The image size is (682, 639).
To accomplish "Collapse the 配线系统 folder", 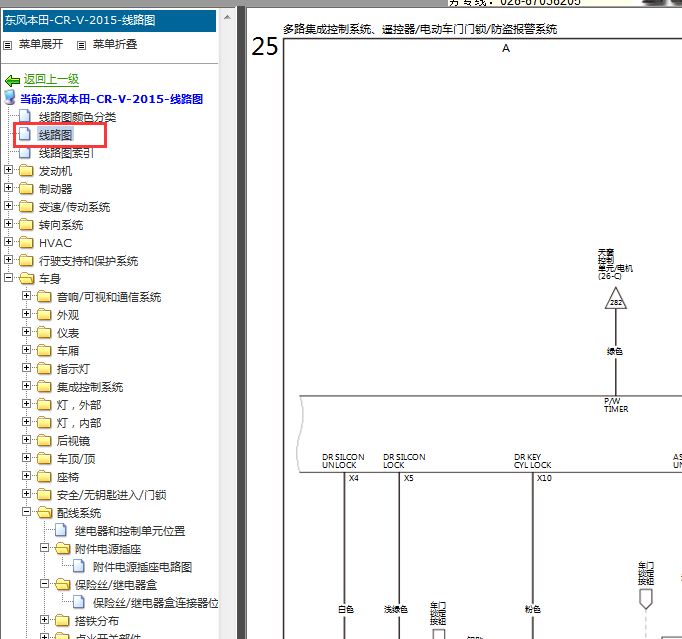I will pyautogui.click(x=26, y=512).
